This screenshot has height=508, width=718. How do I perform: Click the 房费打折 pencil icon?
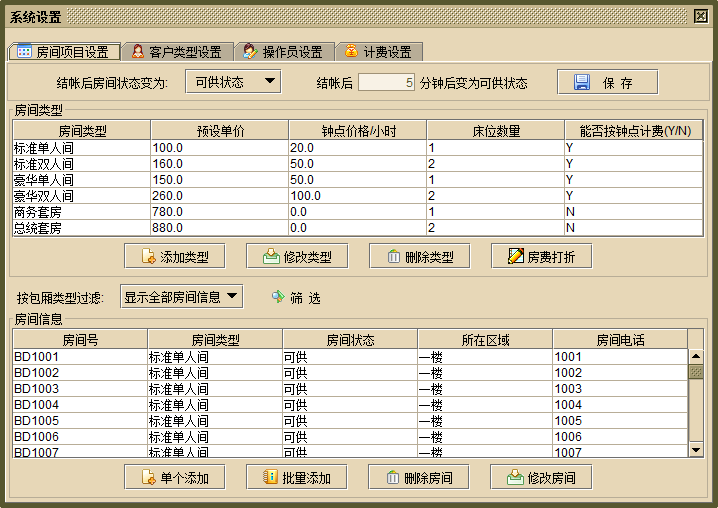click(x=516, y=256)
